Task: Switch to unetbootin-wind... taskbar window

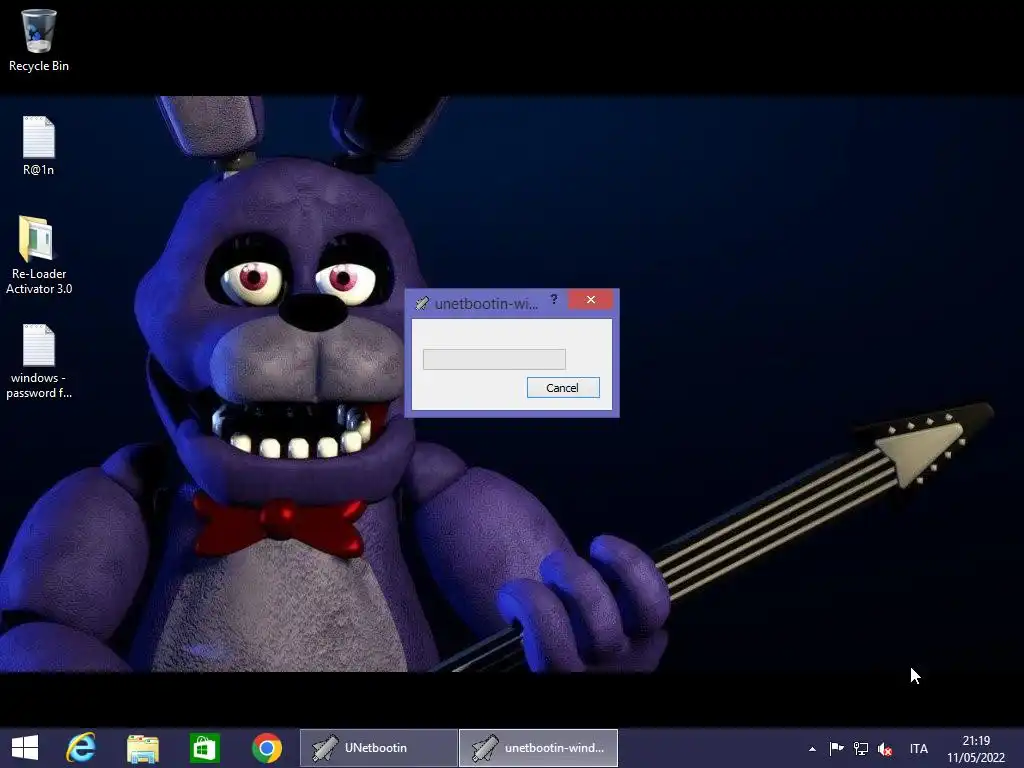Action: coord(539,748)
